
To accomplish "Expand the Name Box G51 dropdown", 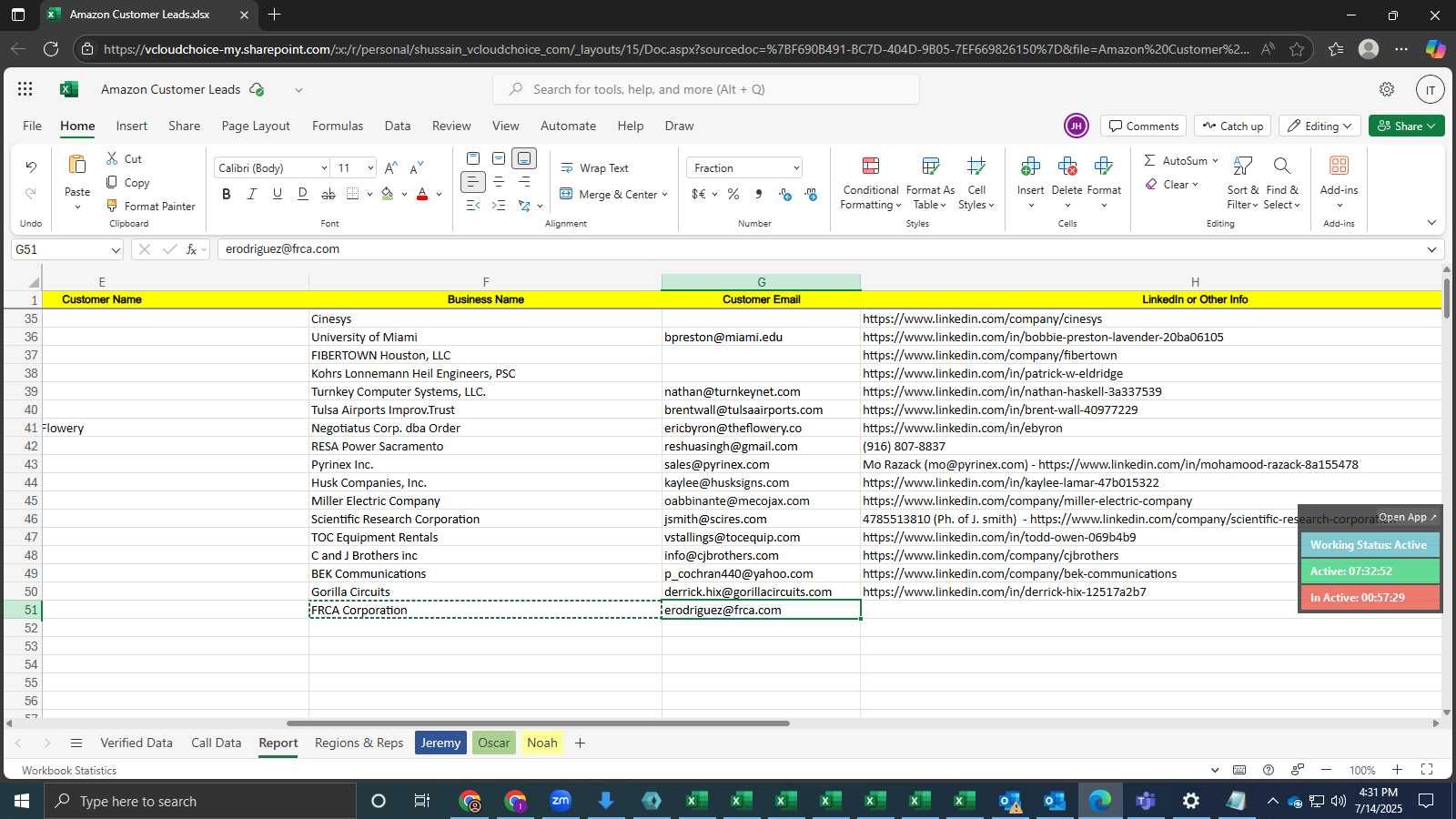I will (116, 250).
